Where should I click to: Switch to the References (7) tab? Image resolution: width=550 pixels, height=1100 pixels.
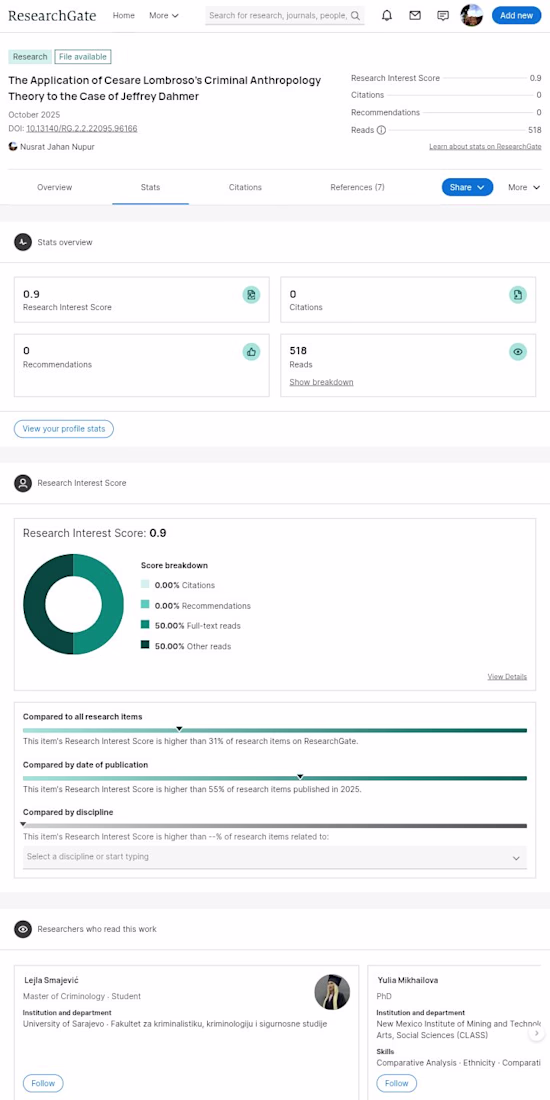[x=357, y=187]
